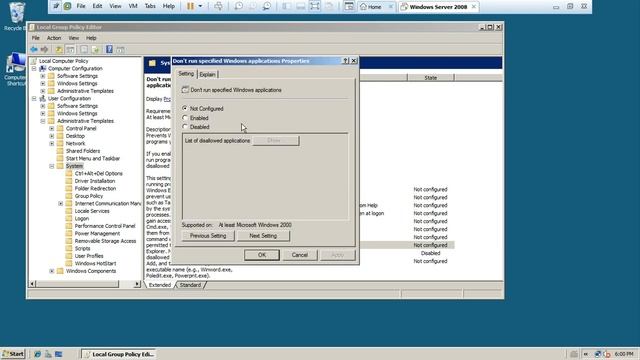Click the VMware pause virtual machine icon

point(190,6)
